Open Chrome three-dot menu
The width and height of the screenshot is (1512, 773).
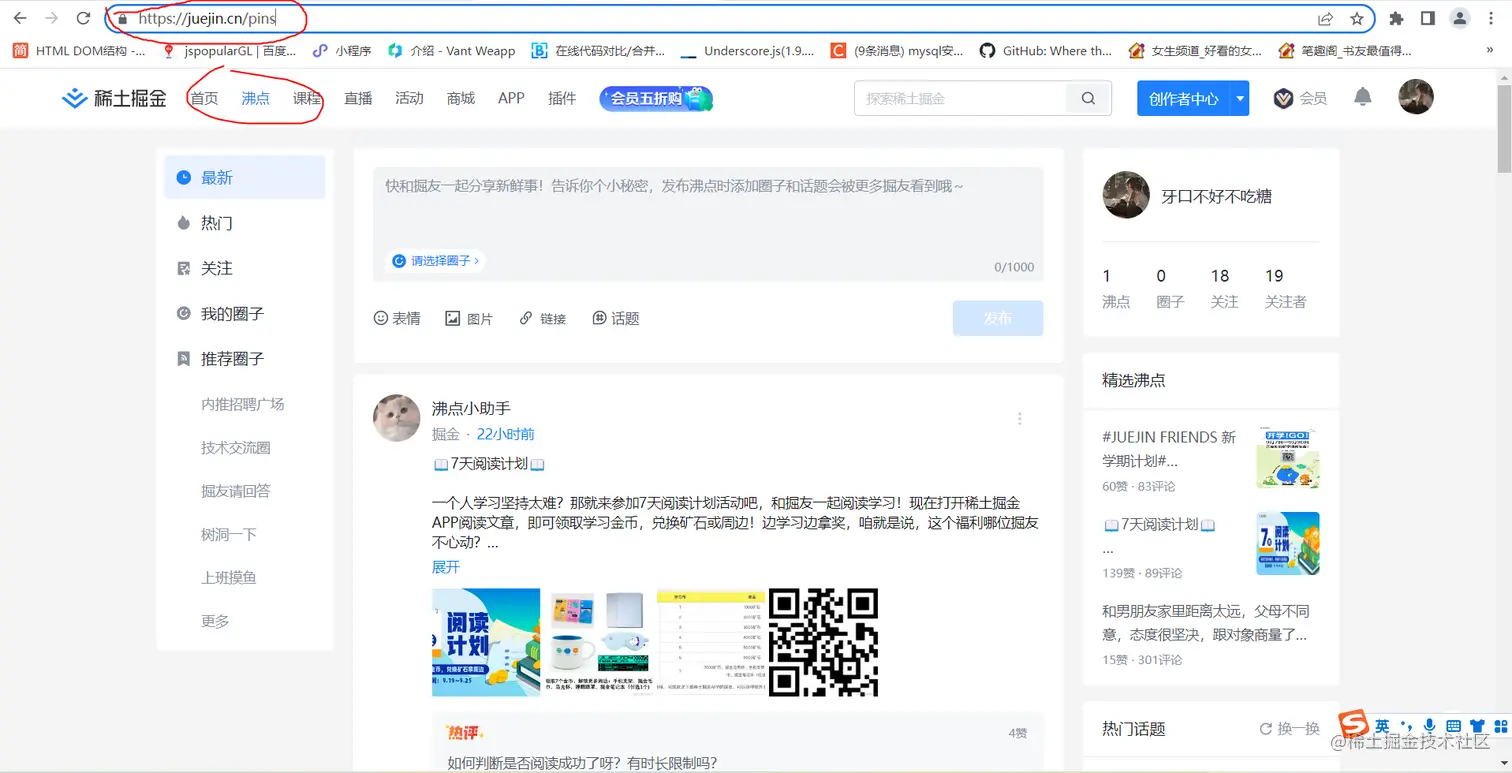pos(1492,18)
